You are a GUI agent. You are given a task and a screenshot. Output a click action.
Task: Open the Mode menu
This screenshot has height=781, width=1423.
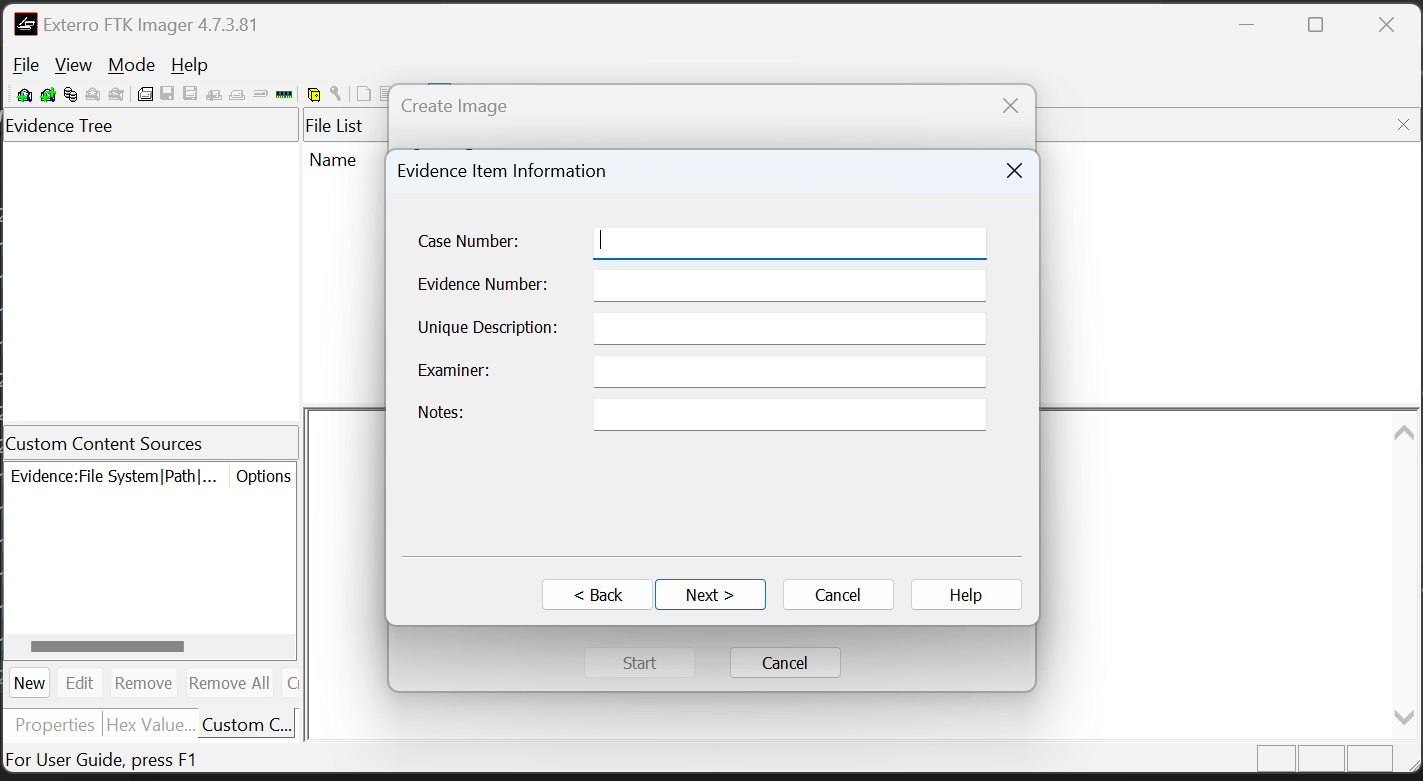[x=131, y=65]
